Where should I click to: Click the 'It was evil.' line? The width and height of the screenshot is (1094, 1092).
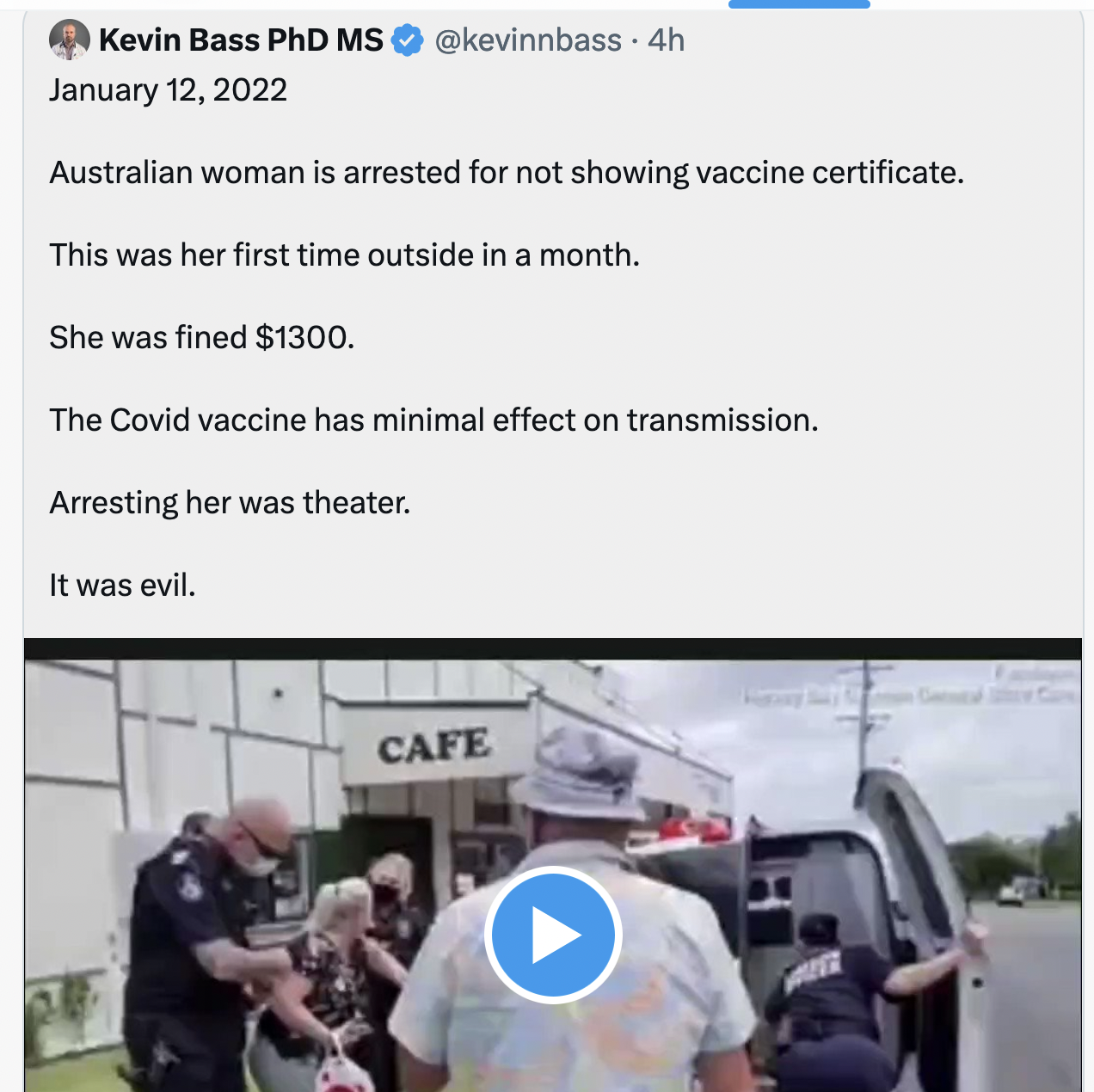tap(122, 586)
